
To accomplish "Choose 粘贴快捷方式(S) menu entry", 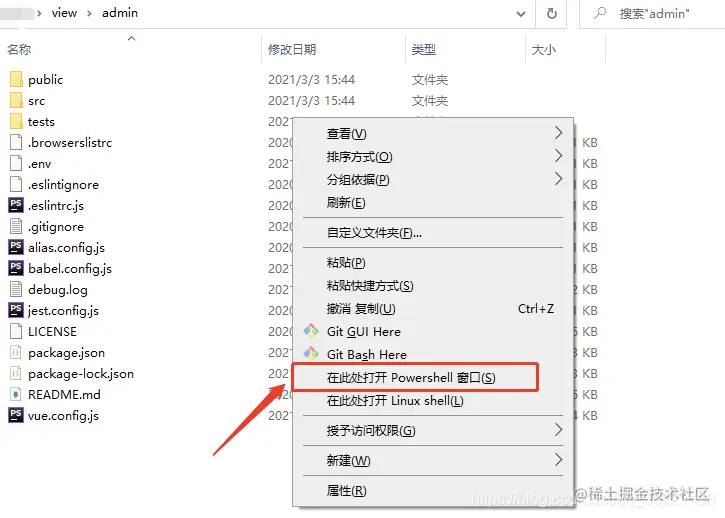I will (433, 286).
